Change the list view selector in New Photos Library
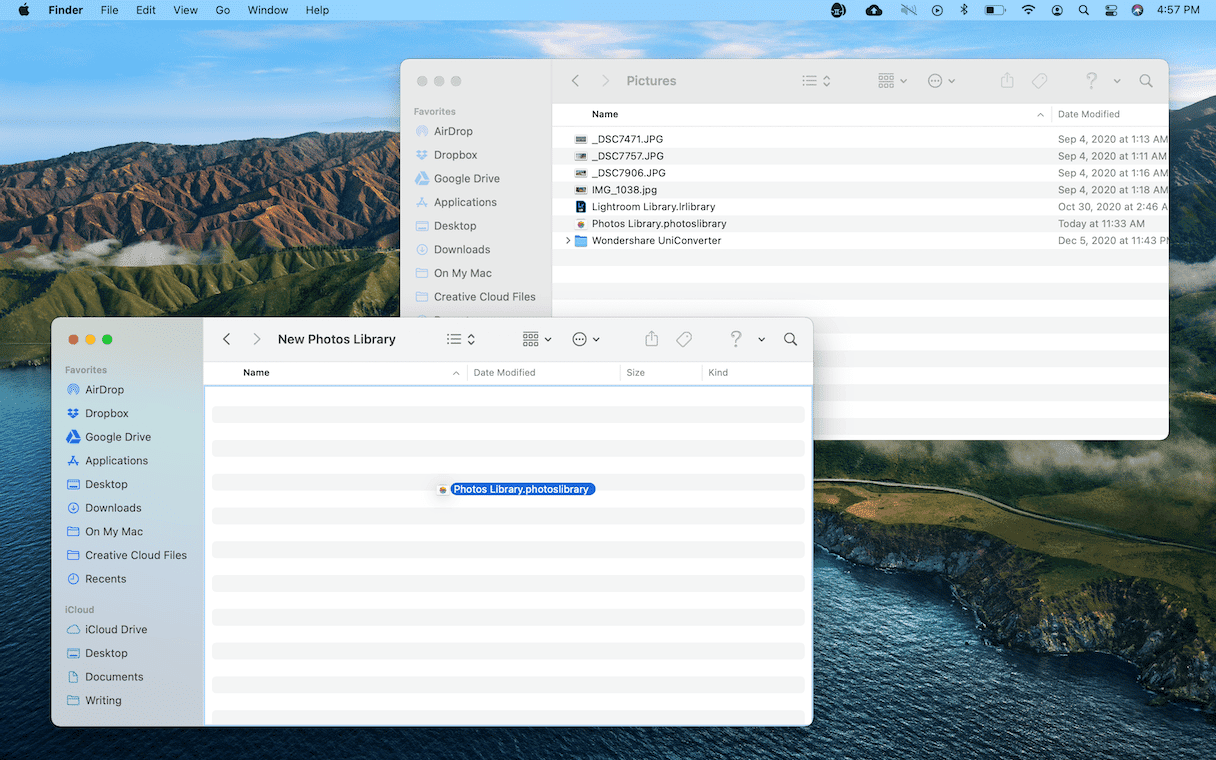The width and height of the screenshot is (1216, 760). coord(460,339)
